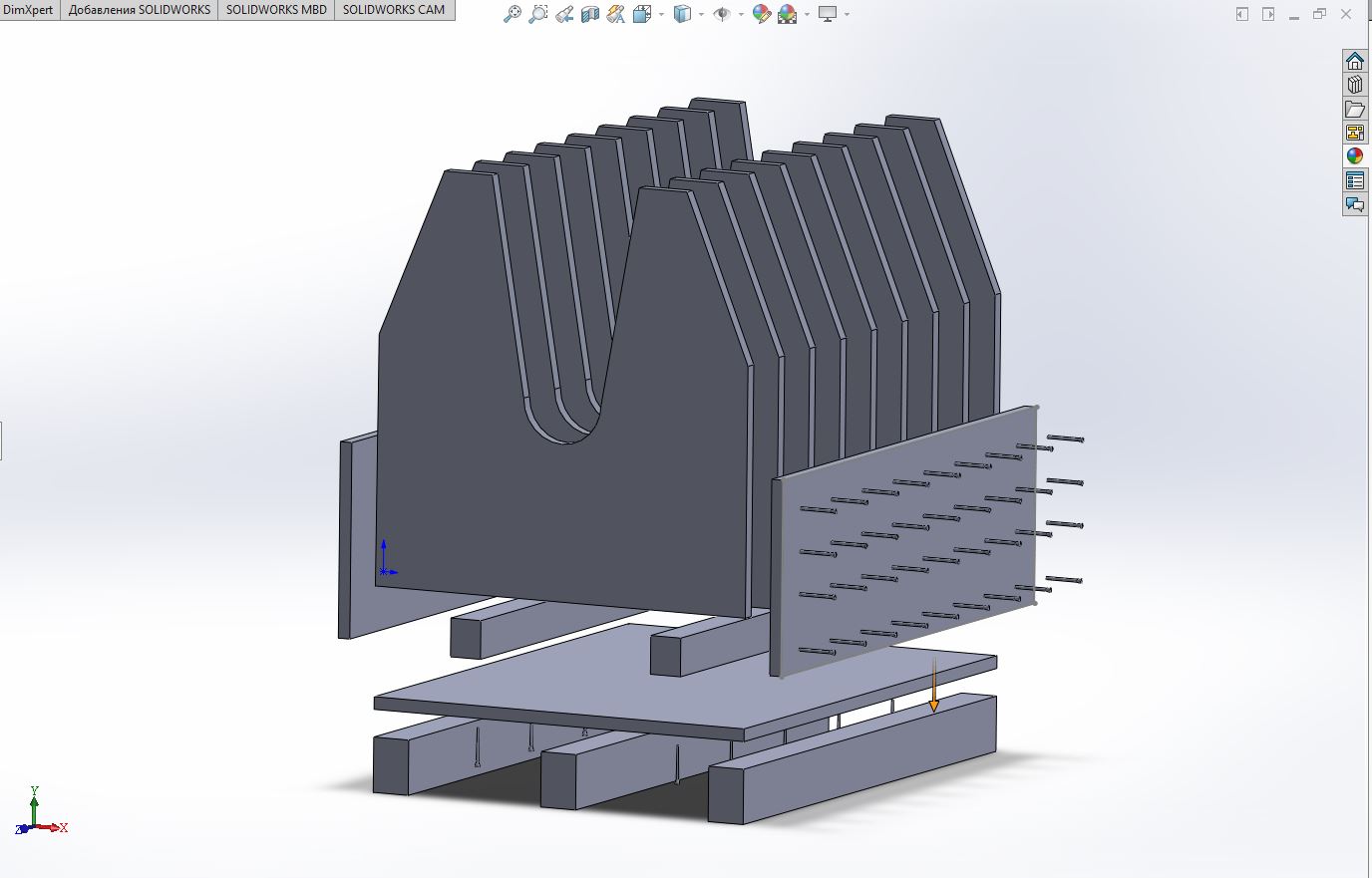This screenshot has height=878, width=1372.
Task: Open the File Explorer folder panel
Action: [1354, 109]
